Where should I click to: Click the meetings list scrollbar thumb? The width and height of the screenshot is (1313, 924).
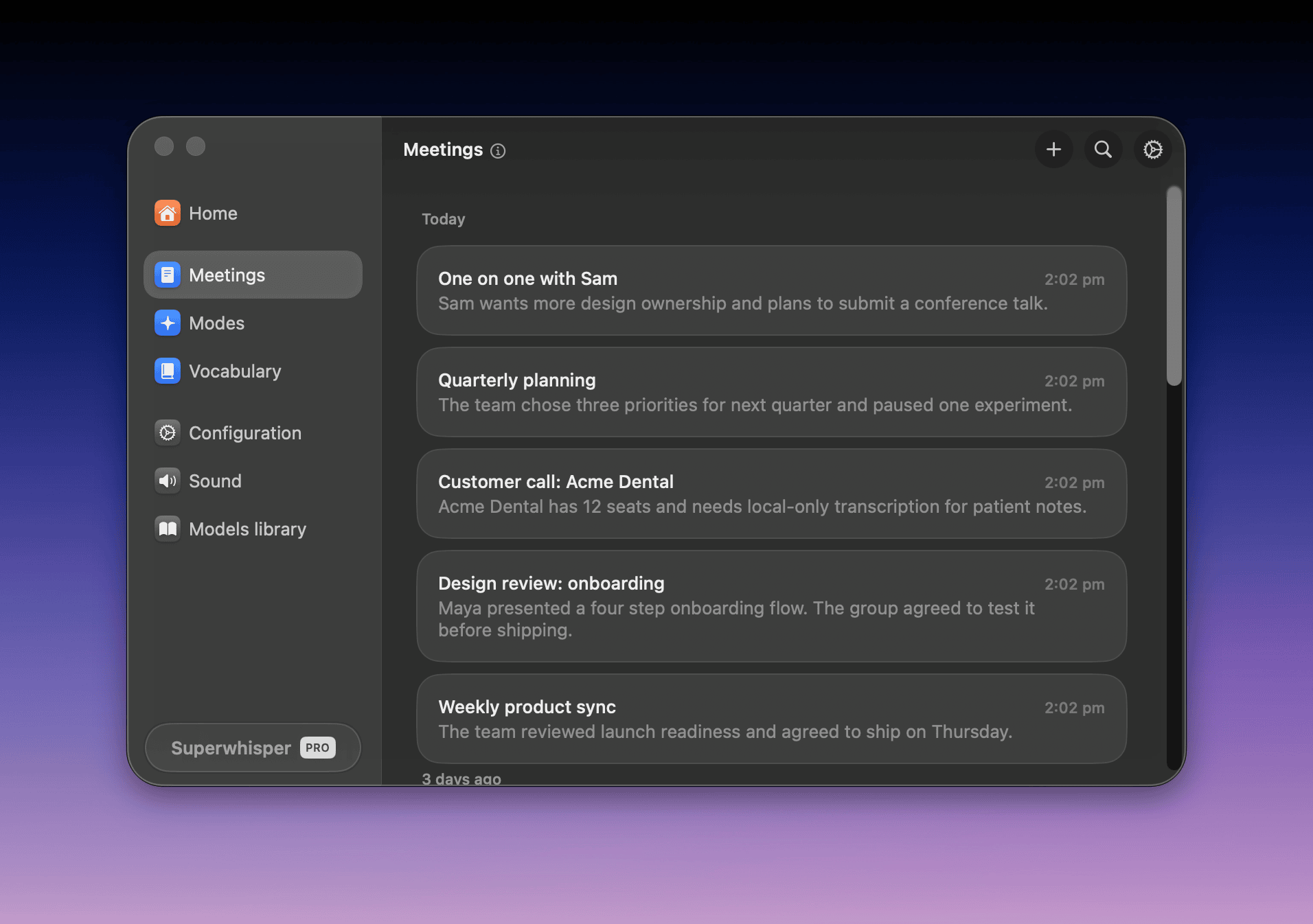coord(1174,286)
